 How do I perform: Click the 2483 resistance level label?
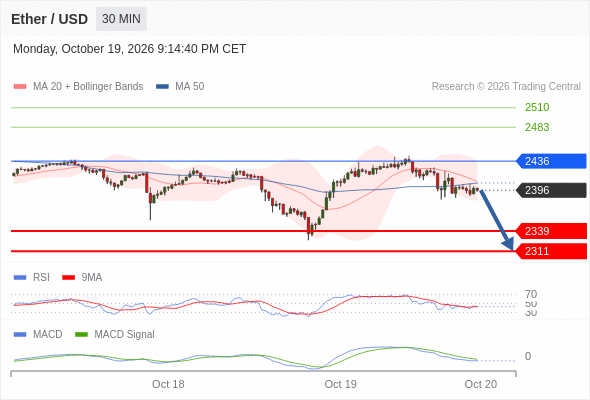[x=537, y=127]
